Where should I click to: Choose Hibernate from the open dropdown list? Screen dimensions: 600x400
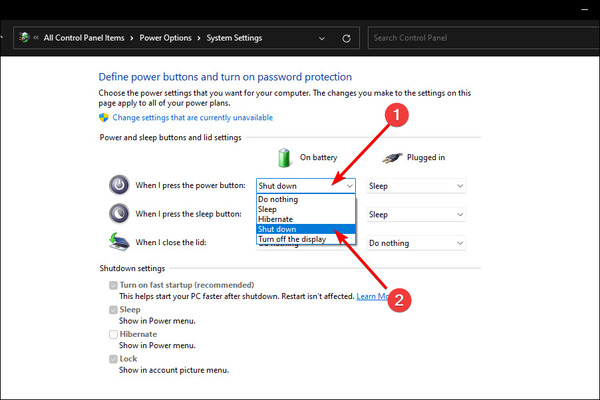306,219
